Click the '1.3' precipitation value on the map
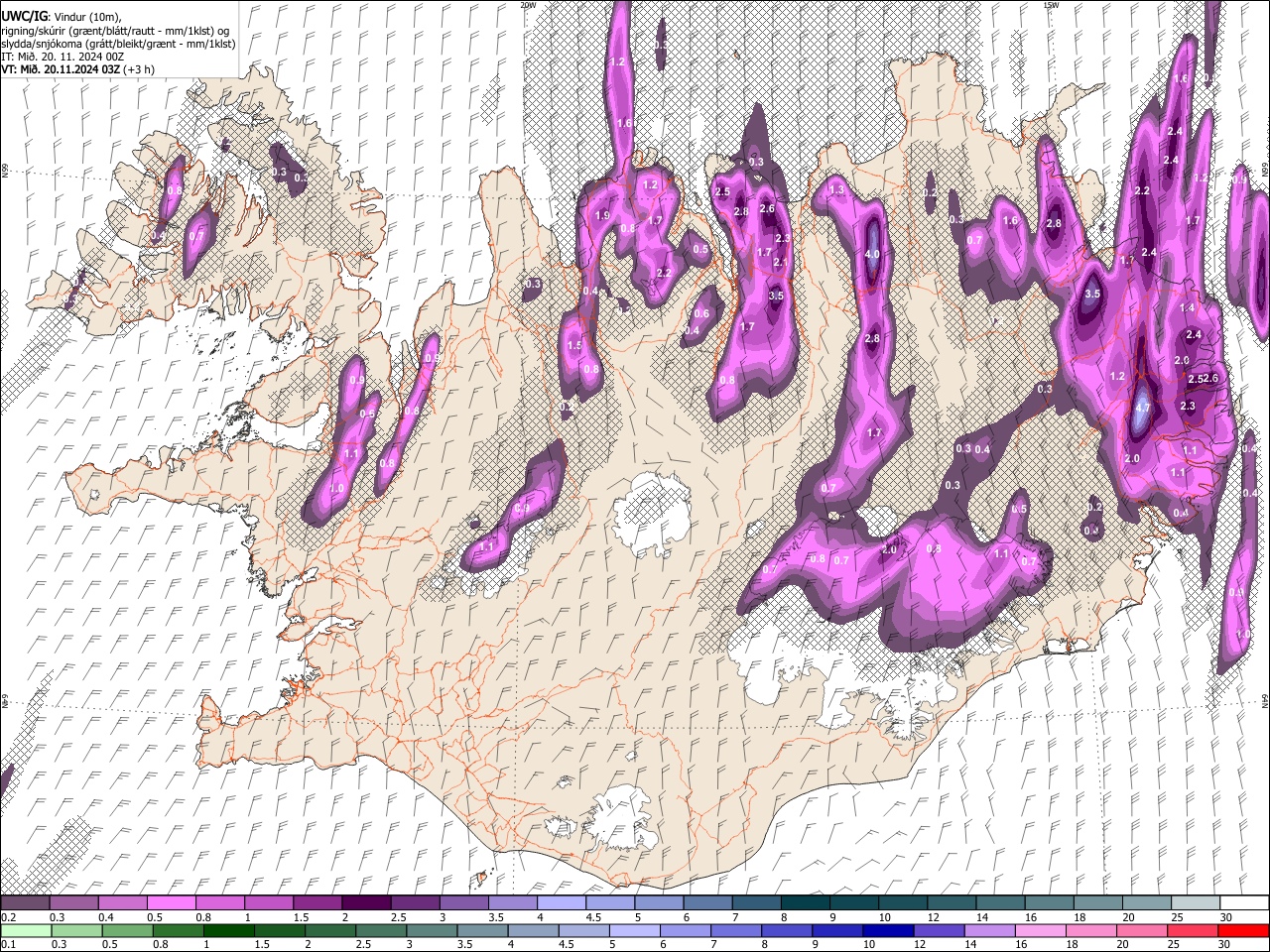Screen dimensions: 1270x952 [836, 190]
